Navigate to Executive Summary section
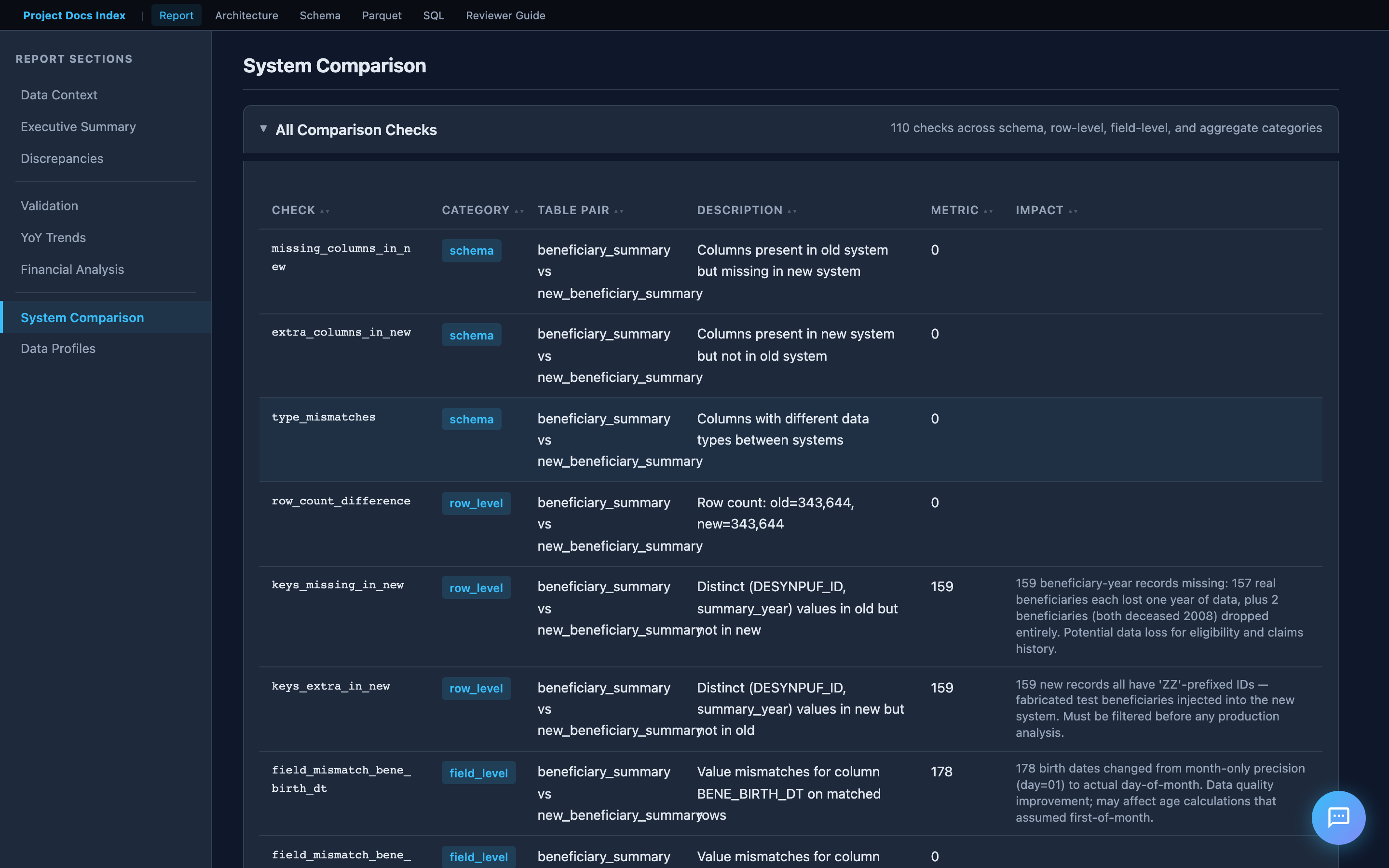1389x868 pixels. (x=78, y=126)
